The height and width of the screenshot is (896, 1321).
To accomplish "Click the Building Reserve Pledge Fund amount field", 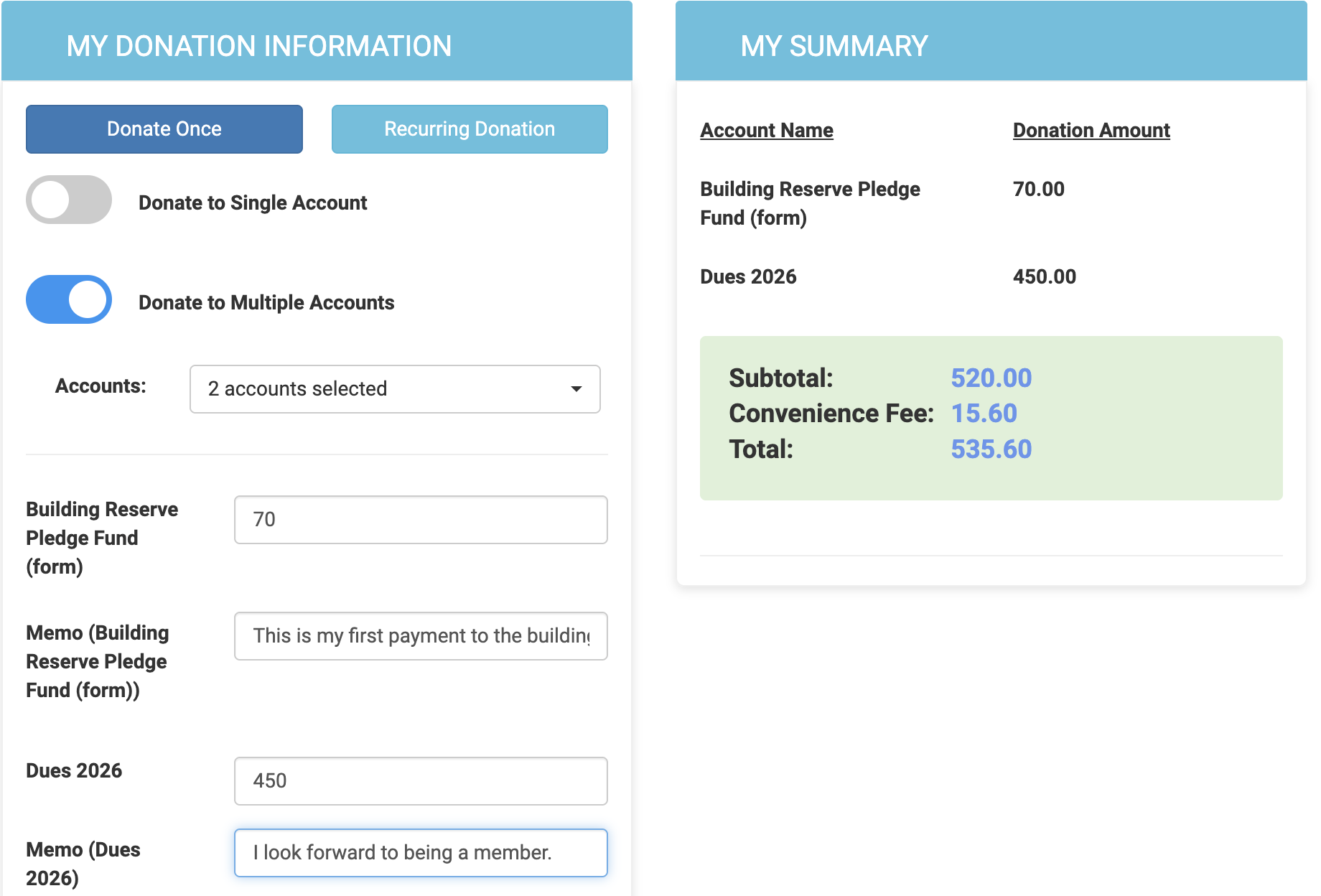I will point(421,520).
